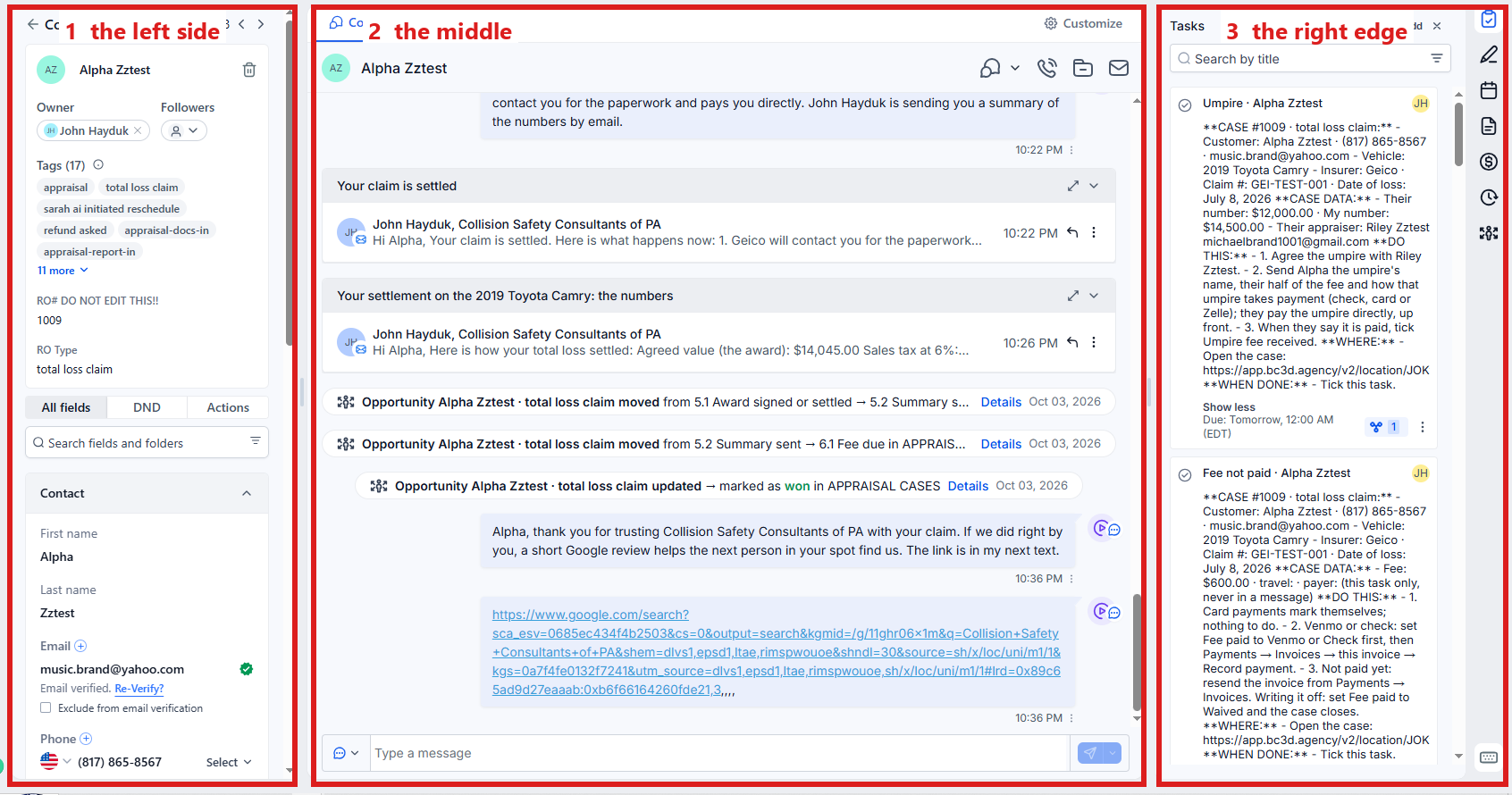Open the documents icon in right rail
Screen dimensions: 1512x795
pos(1489,126)
